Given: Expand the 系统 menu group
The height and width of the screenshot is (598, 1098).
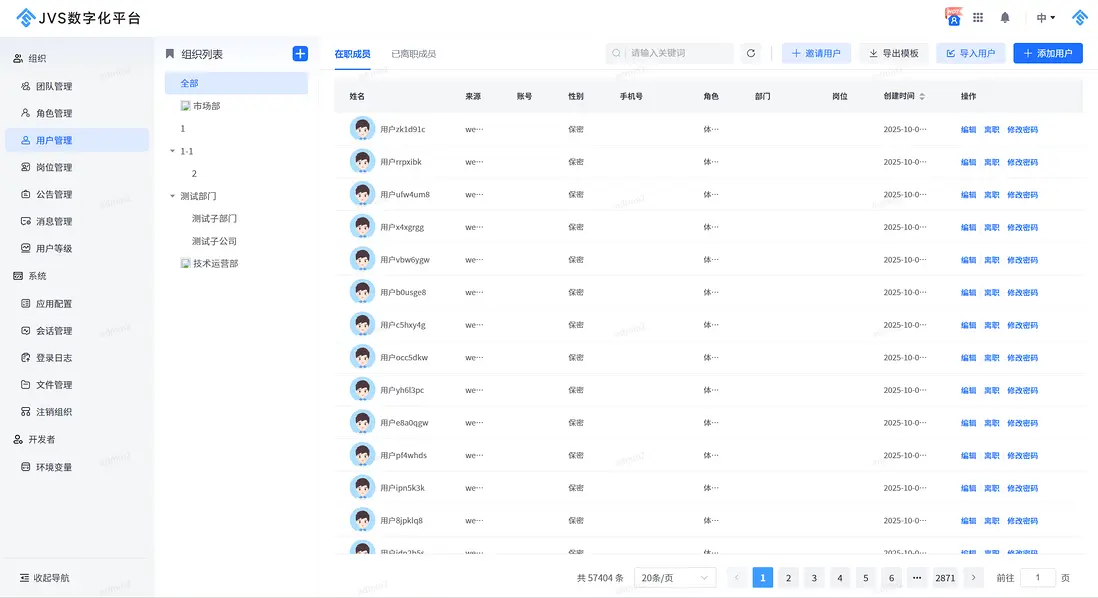Looking at the screenshot, I should pos(30,276).
